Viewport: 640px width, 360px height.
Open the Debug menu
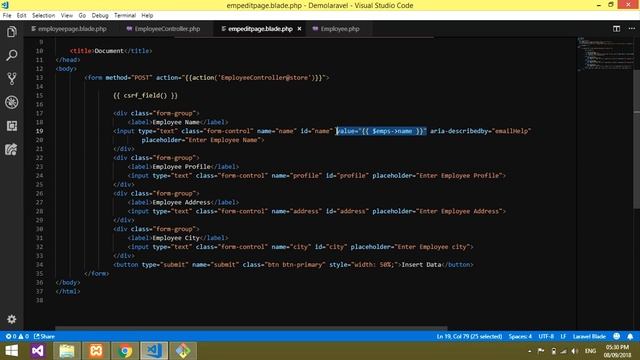click(100, 16)
